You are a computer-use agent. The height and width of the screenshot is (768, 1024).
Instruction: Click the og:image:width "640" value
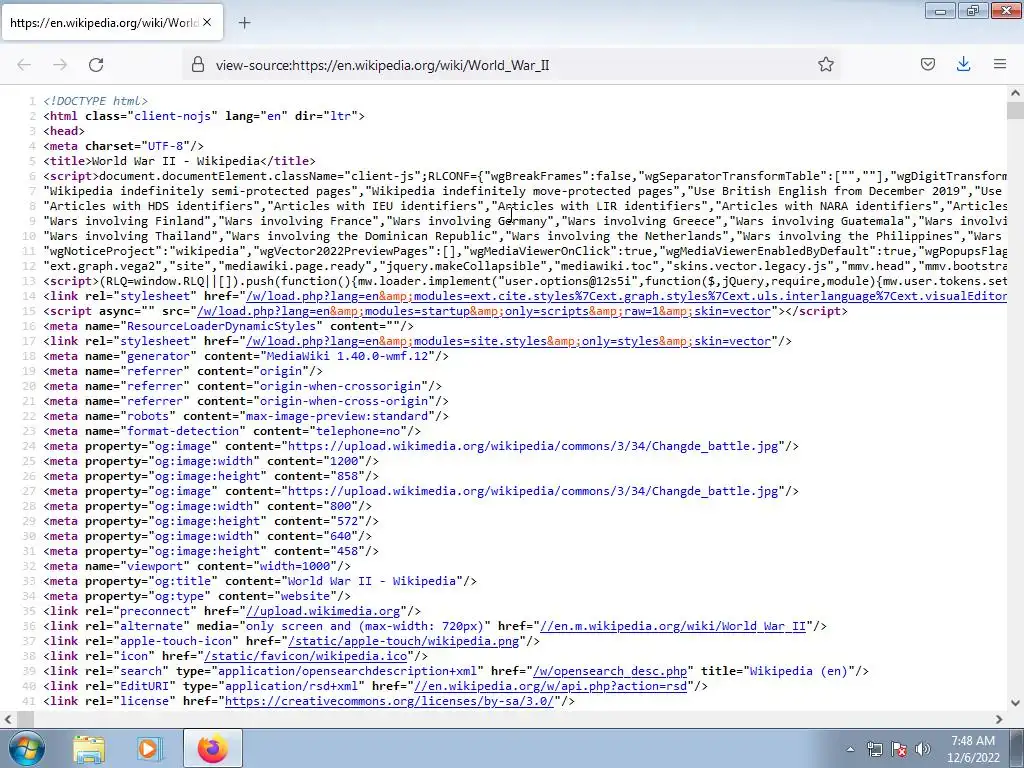[341, 536]
